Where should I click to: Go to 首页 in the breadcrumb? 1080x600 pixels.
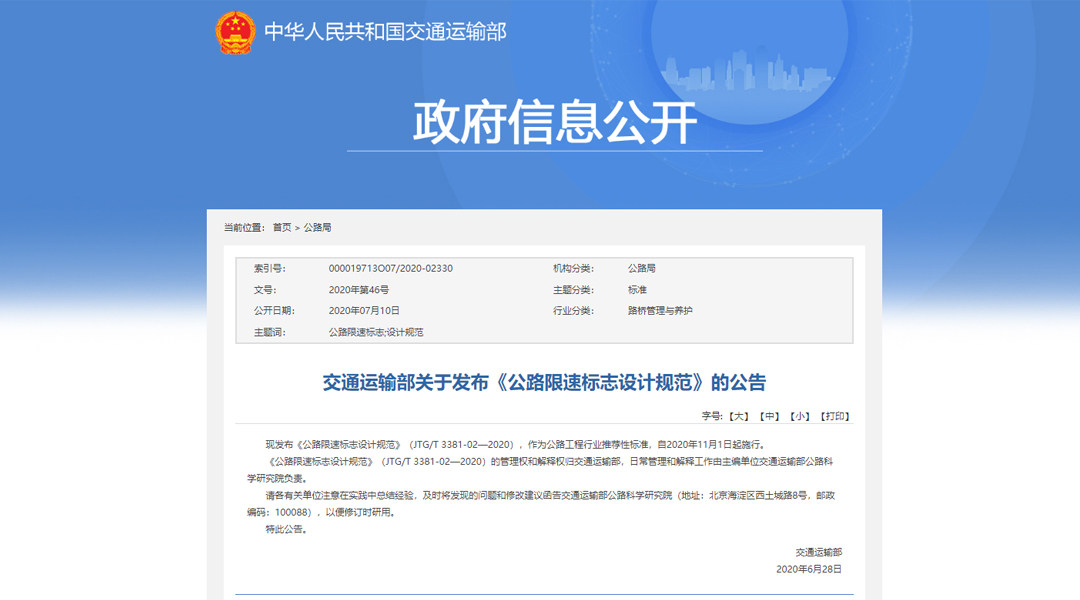pos(282,228)
